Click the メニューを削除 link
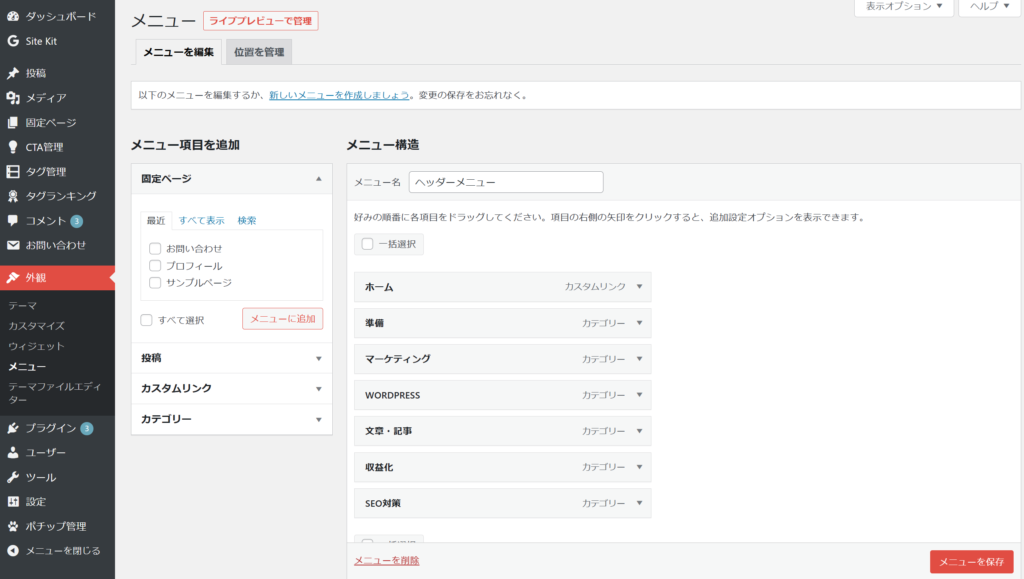1024x579 pixels. click(x=387, y=560)
